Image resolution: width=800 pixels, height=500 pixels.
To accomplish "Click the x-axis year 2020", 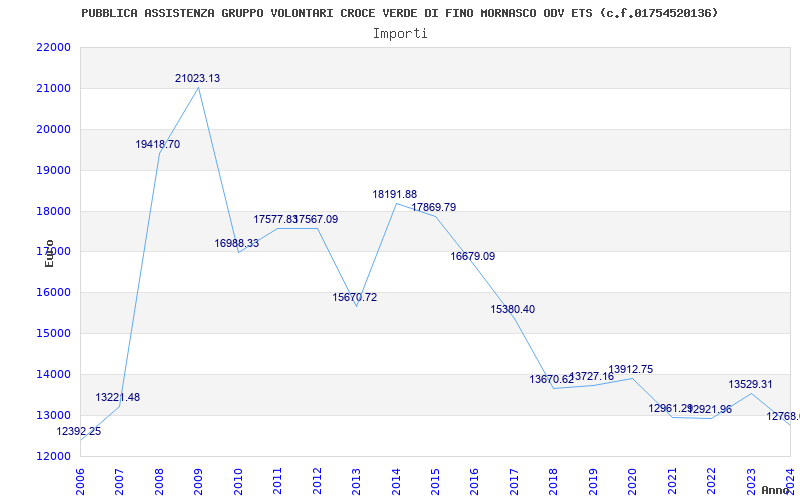I will click(633, 482).
